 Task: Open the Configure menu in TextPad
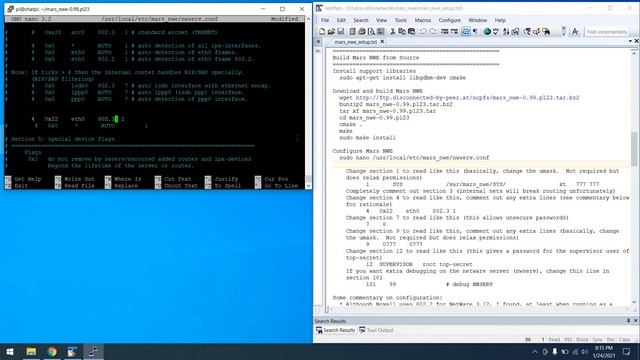point(449,20)
